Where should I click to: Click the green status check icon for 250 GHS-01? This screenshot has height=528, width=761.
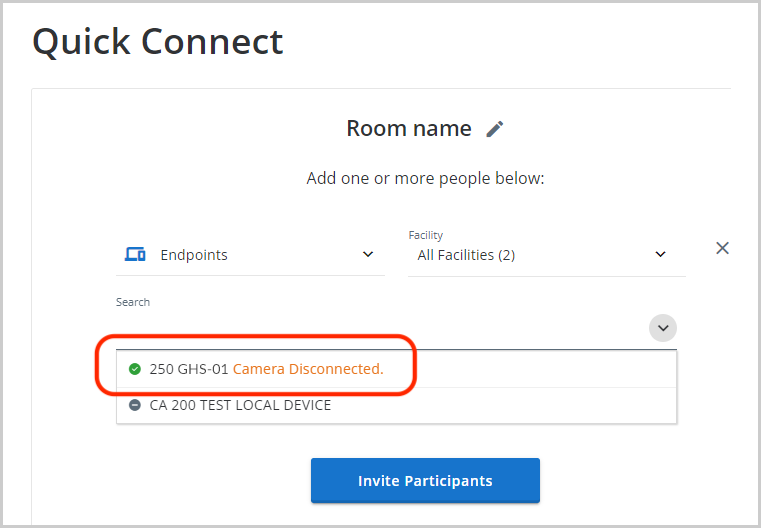click(x=135, y=369)
